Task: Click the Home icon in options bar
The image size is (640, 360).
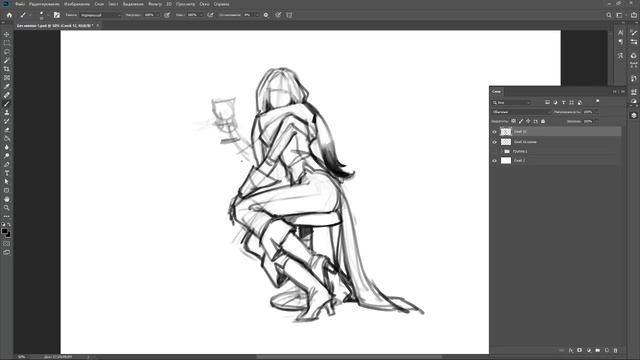Action: coord(9,15)
